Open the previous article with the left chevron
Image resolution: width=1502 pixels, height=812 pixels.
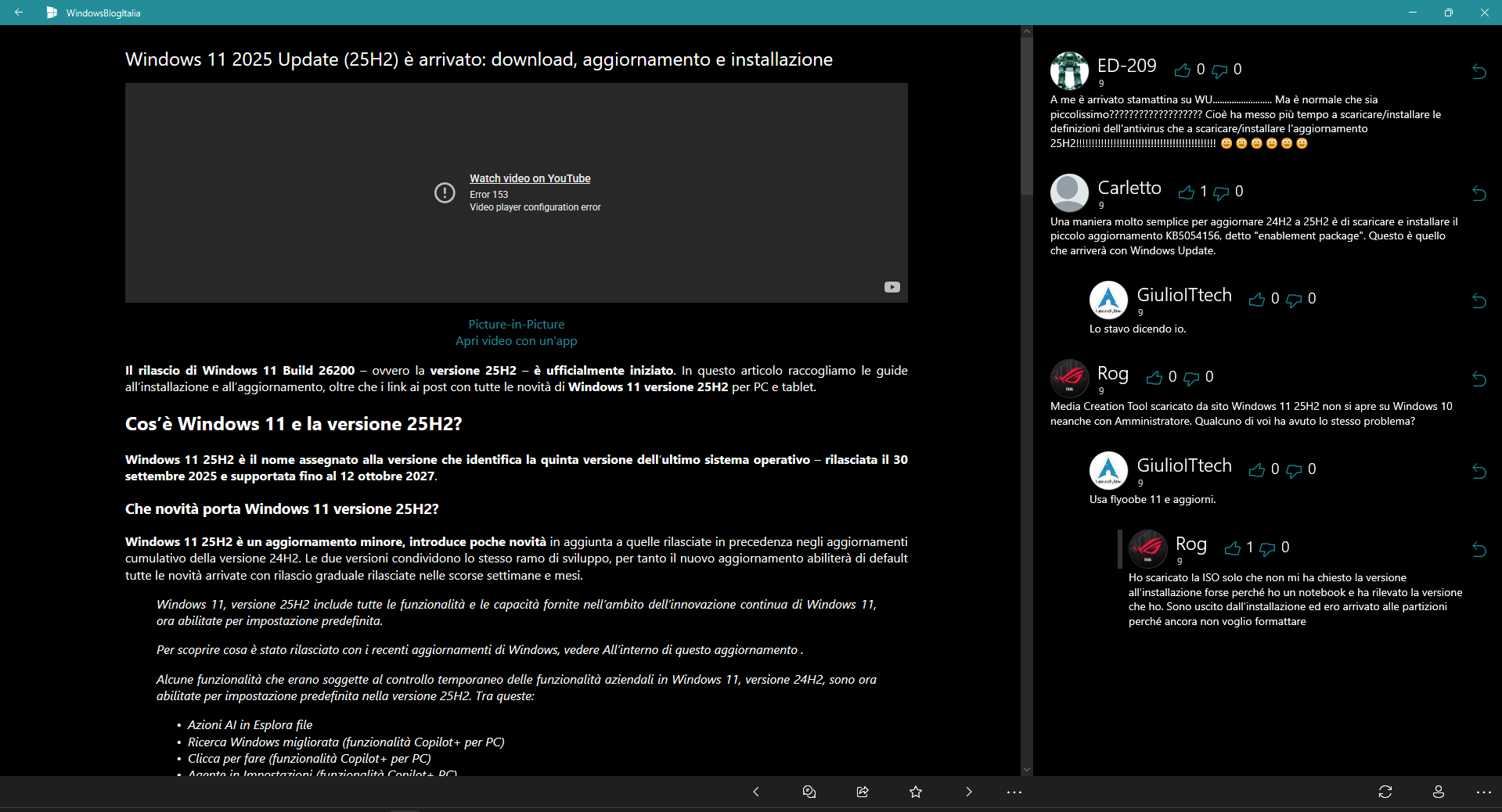click(756, 792)
